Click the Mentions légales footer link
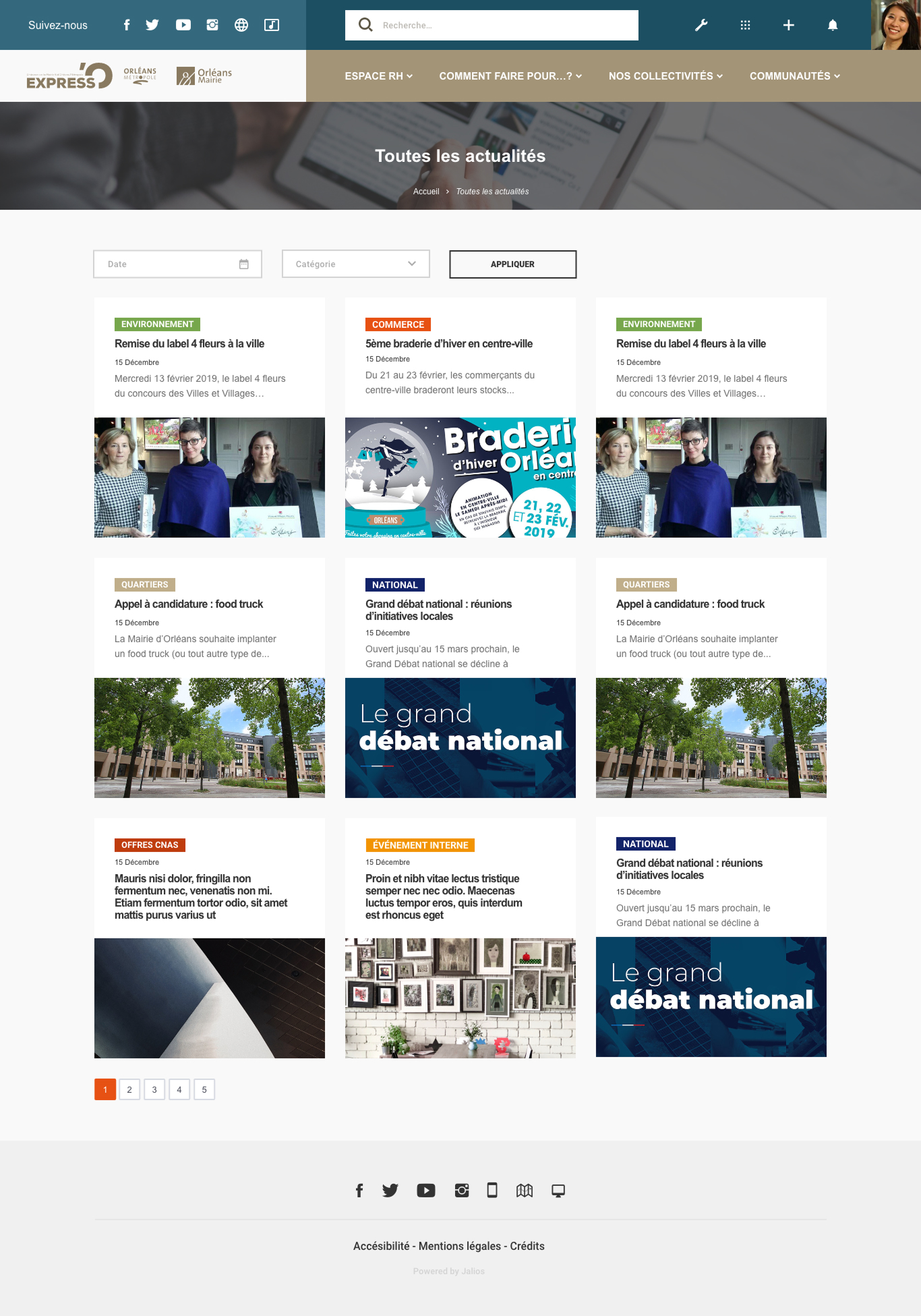Image resolution: width=921 pixels, height=1316 pixels. pos(459,1246)
